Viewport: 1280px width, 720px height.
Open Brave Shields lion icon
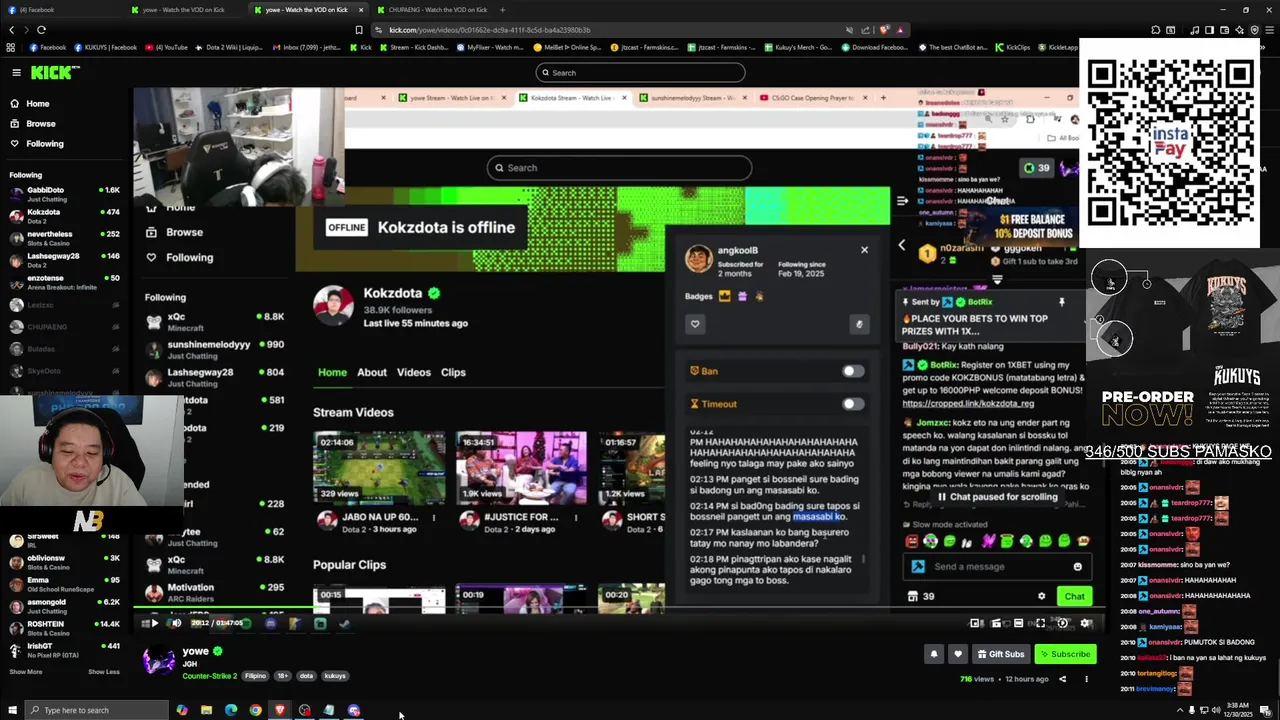[x=883, y=30]
